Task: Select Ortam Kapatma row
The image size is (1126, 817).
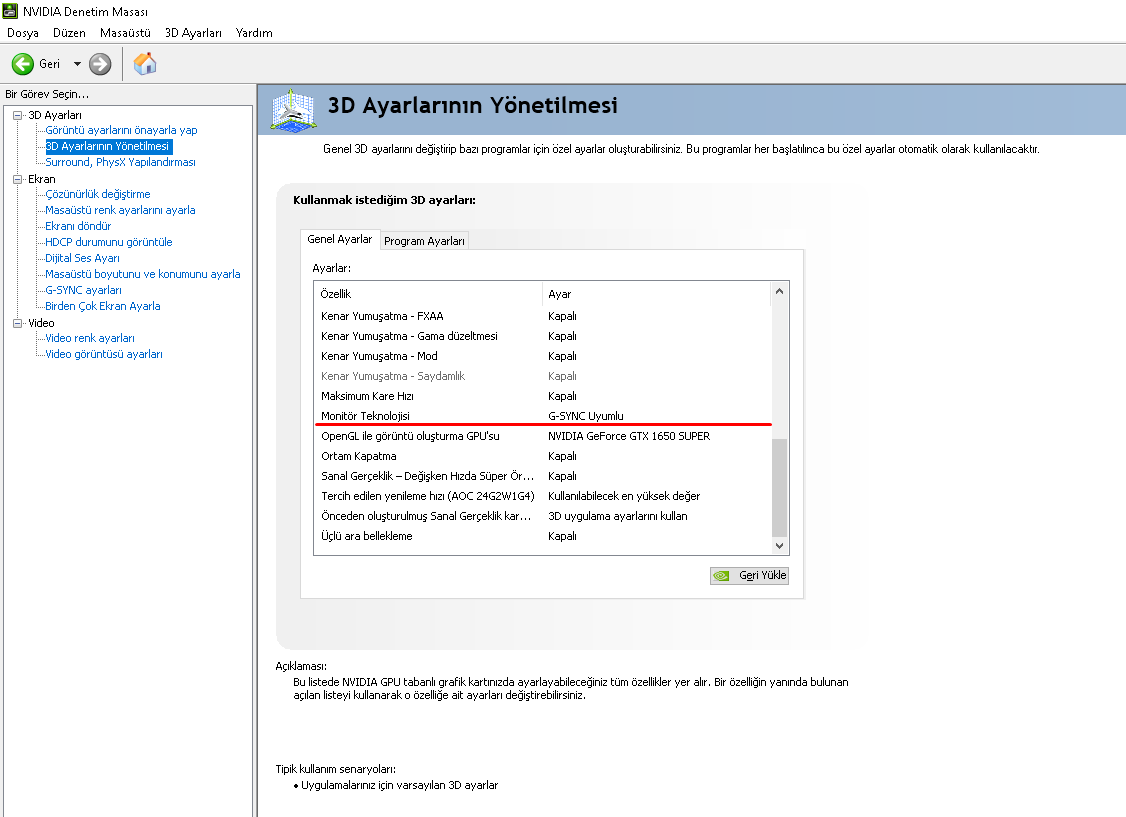Action: [x=543, y=457]
